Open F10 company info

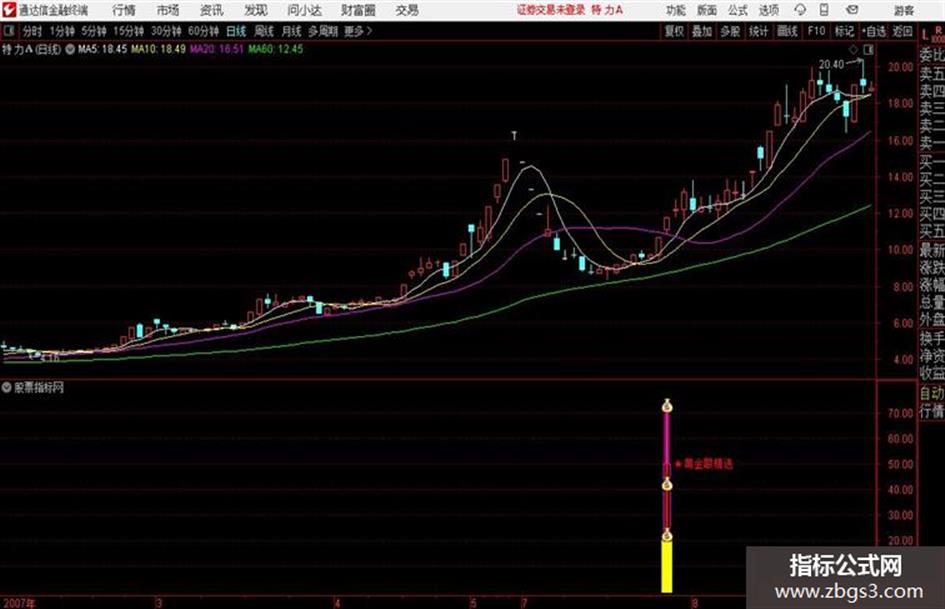817,31
